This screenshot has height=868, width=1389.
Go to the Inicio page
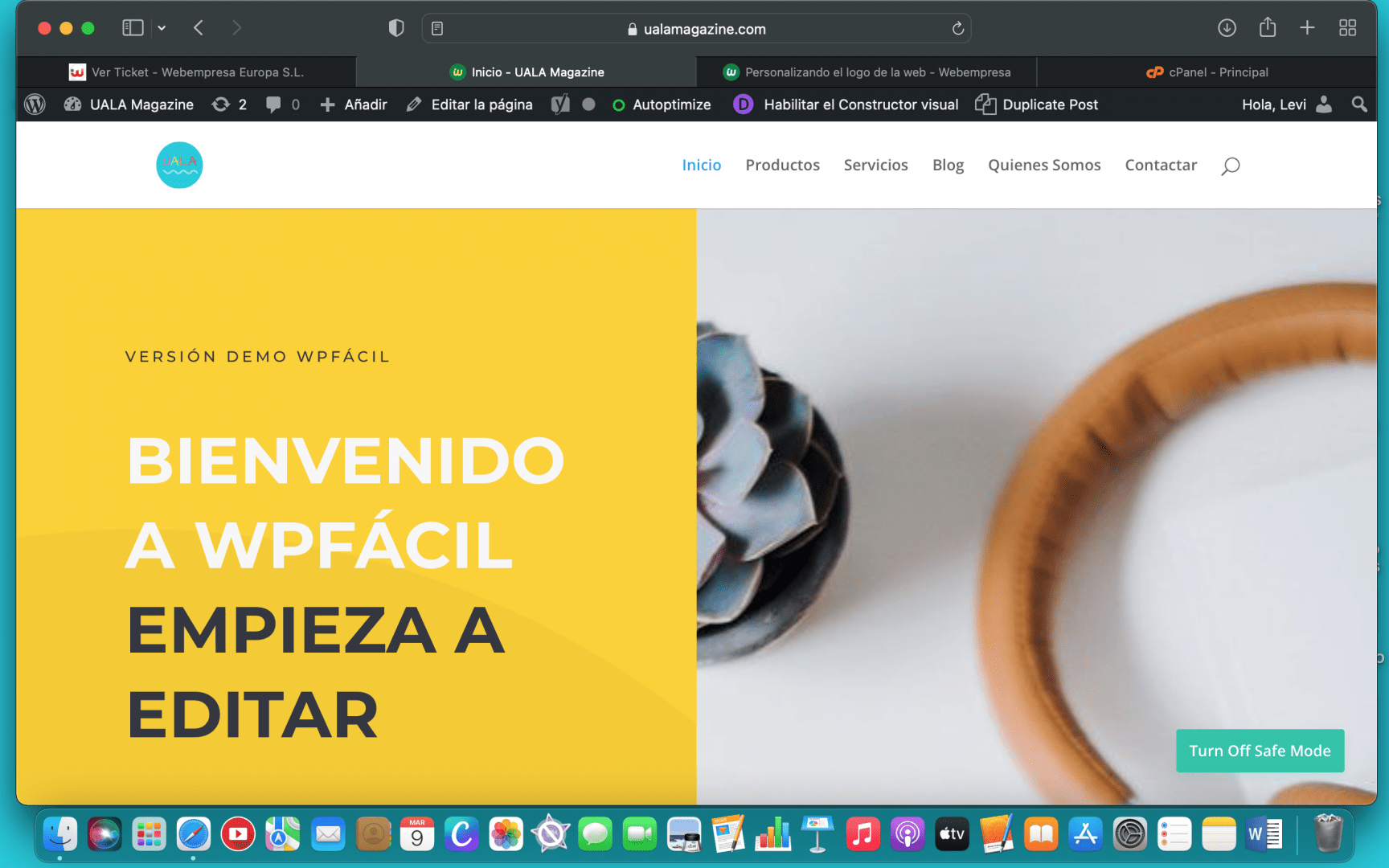(x=702, y=165)
